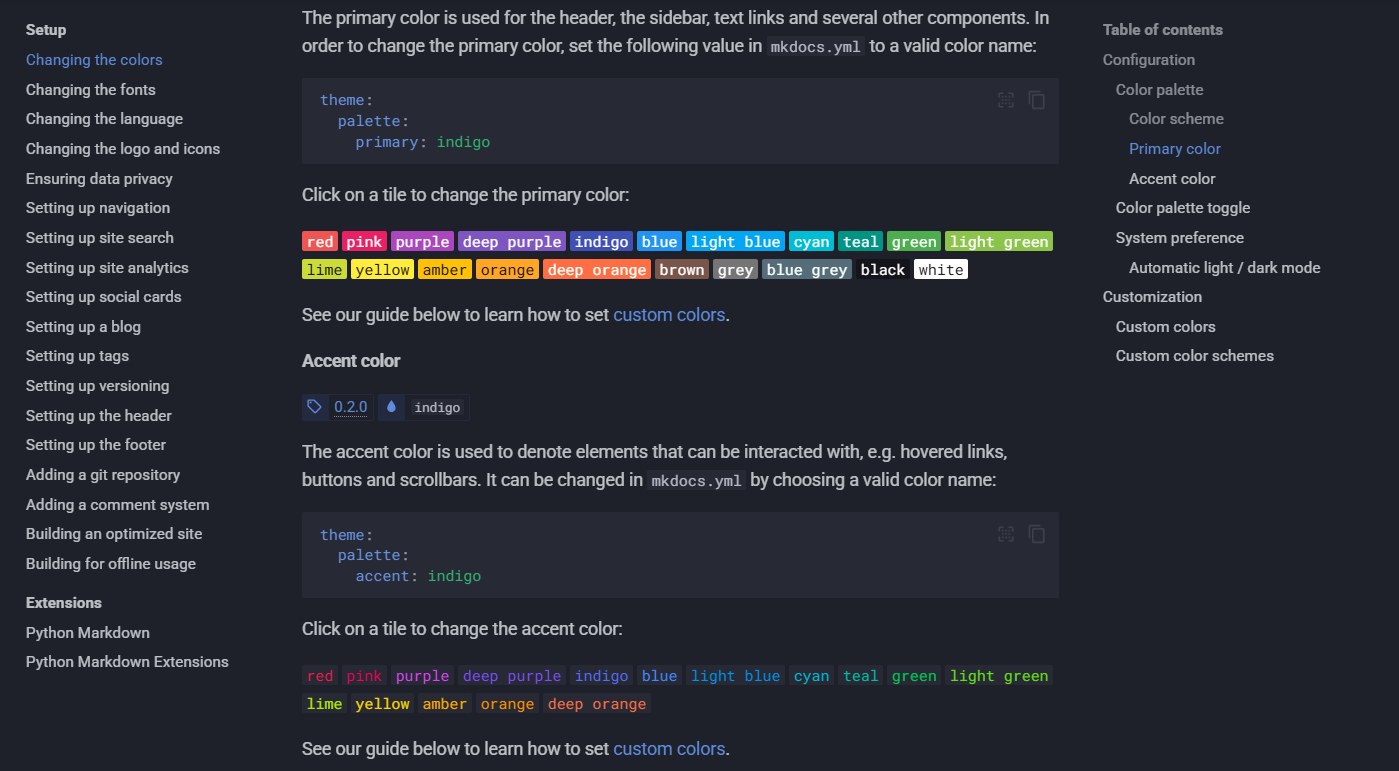The width and height of the screenshot is (1399, 771).
Task: Open the custom colors link under the accent tiles
Action: click(x=669, y=749)
